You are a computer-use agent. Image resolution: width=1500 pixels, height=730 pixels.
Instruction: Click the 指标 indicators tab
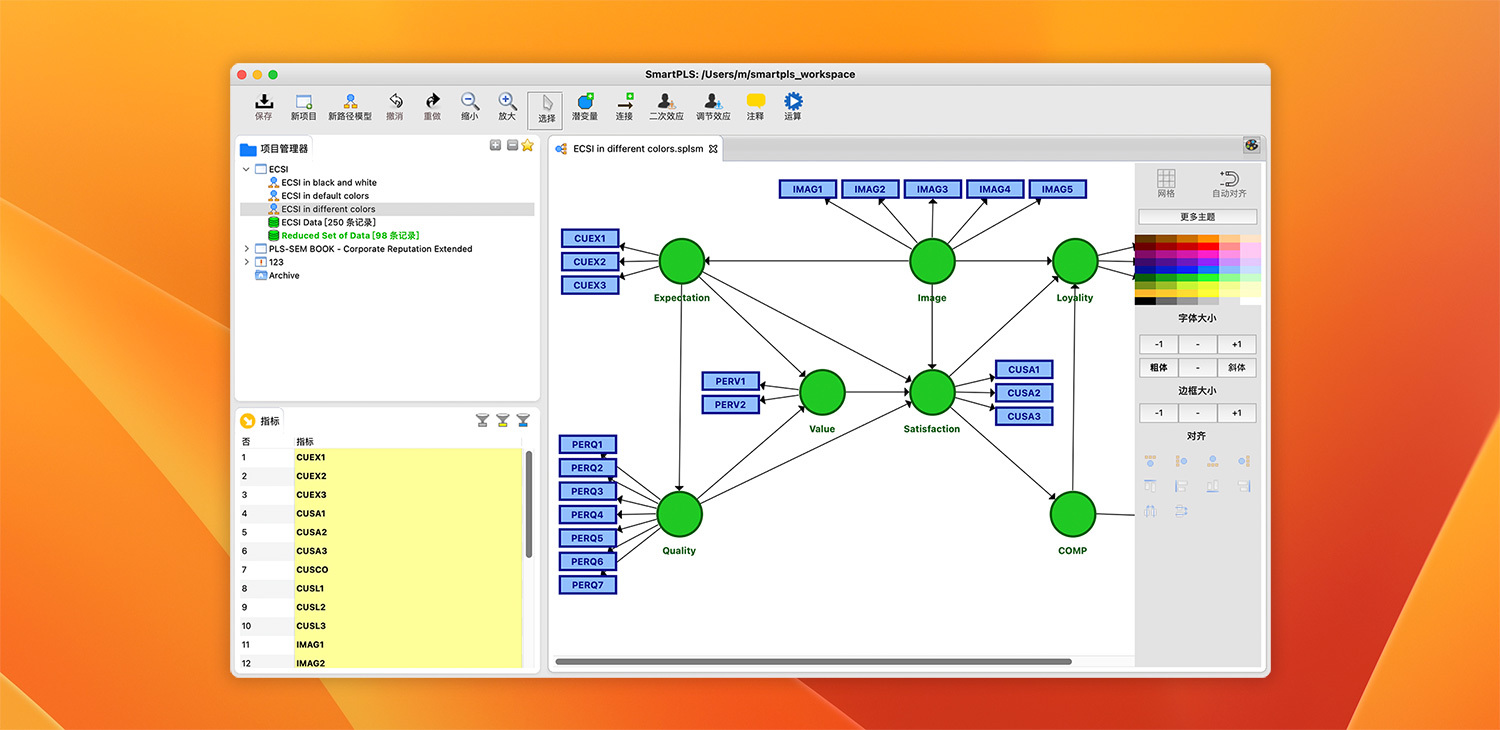[260, 420]
